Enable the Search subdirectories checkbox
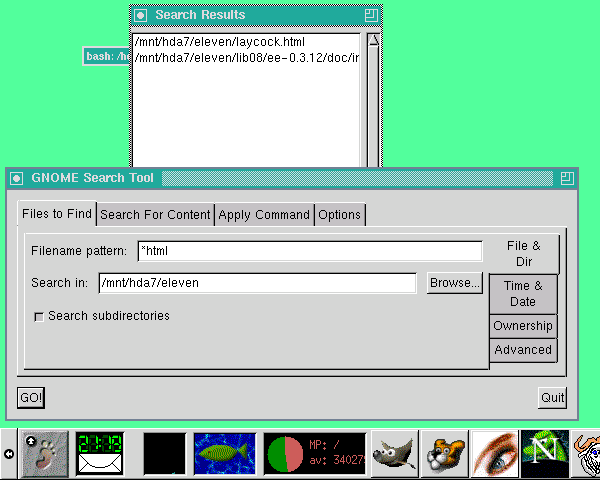600x480 pixels. coord(39,317)
